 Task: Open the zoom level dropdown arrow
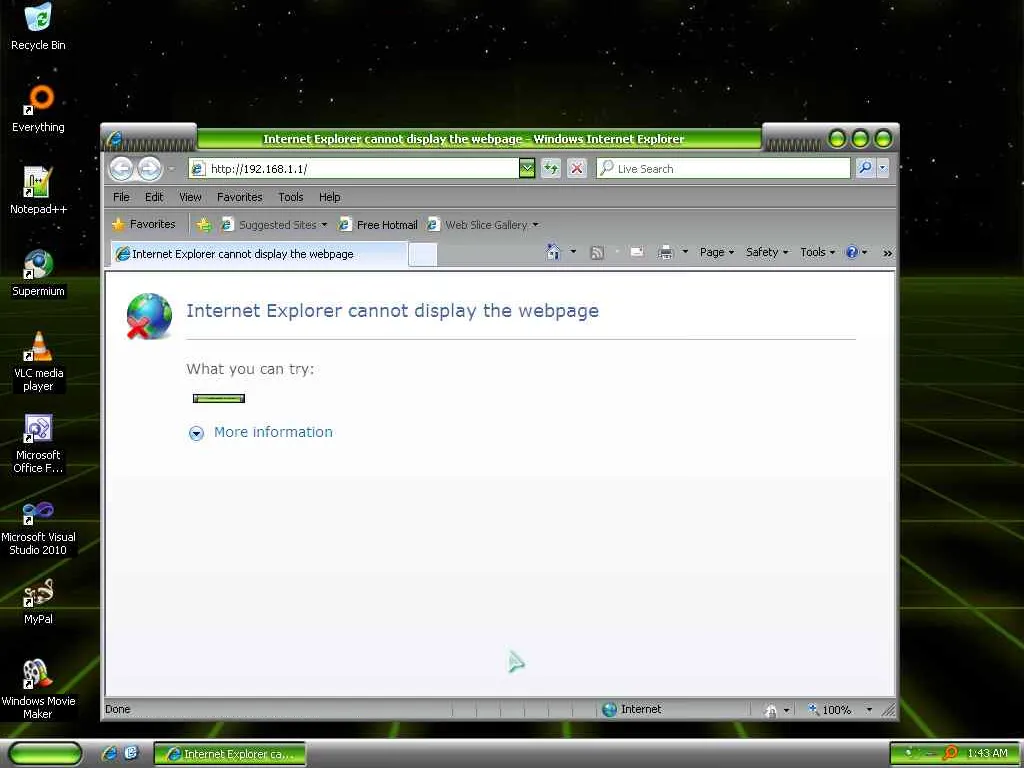[869, 710]
